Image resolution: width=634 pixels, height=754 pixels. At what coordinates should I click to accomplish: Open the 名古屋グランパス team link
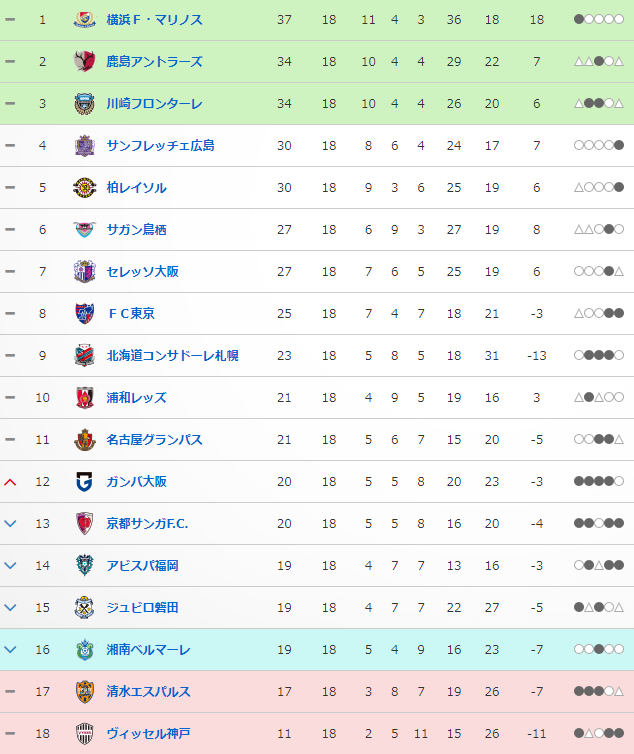pos(154,440)
